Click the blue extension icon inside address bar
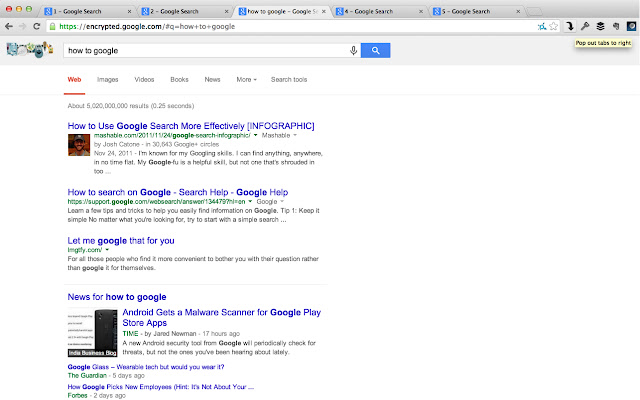 pos(542,27)
